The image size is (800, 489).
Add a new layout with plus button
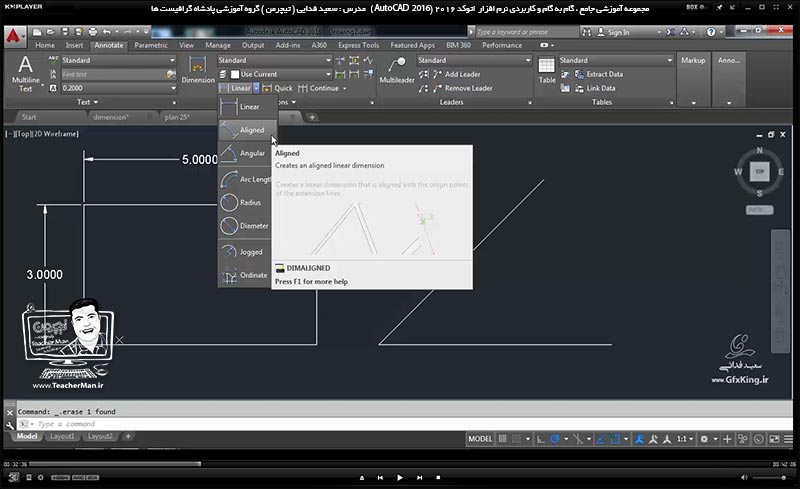point(128,436)
